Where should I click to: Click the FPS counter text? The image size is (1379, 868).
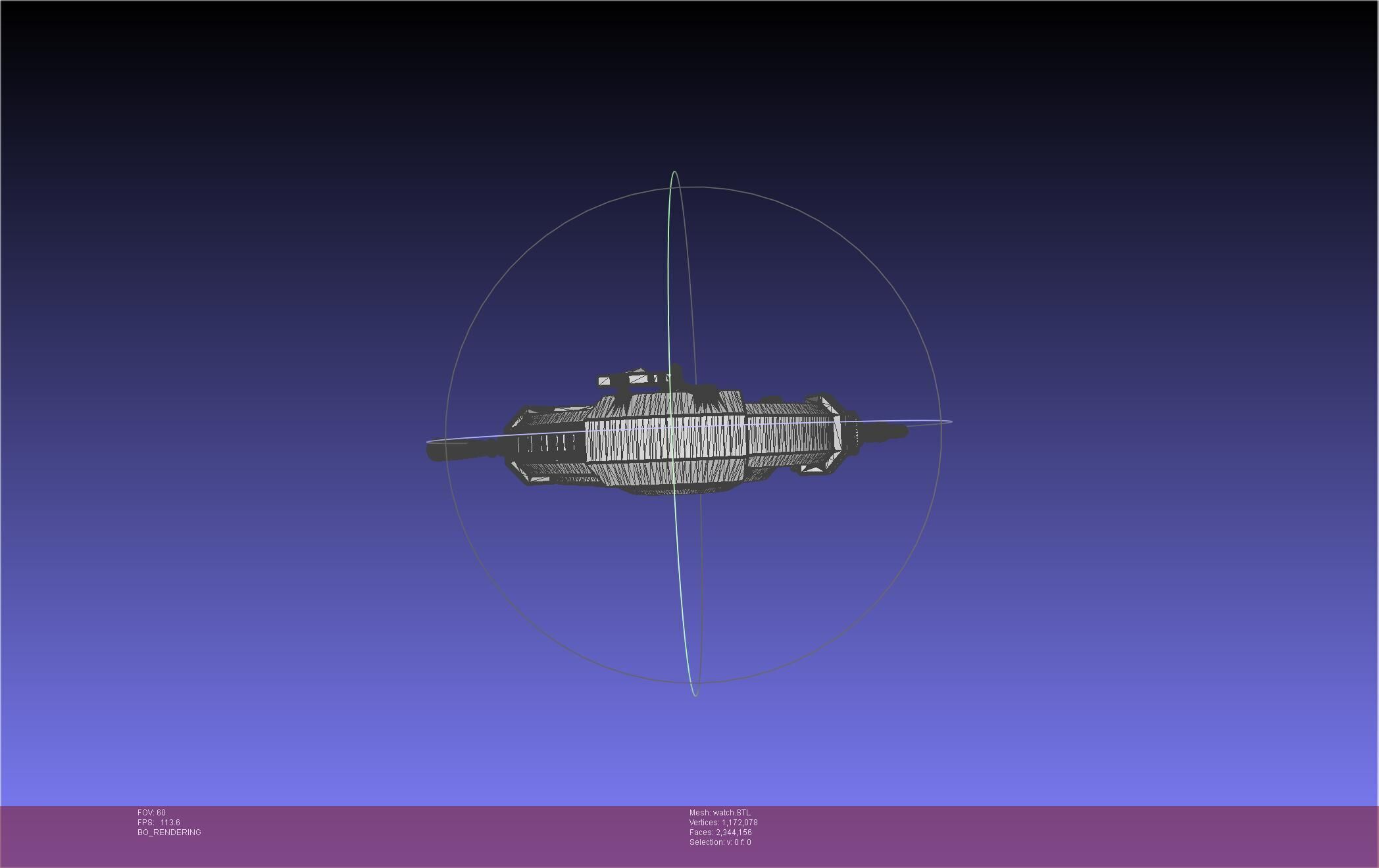coord(159,823)
